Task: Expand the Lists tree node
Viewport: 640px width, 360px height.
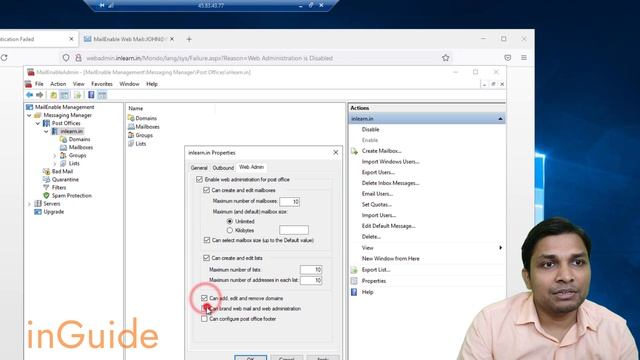Action: pyautogui.click(x=55, y=163)
